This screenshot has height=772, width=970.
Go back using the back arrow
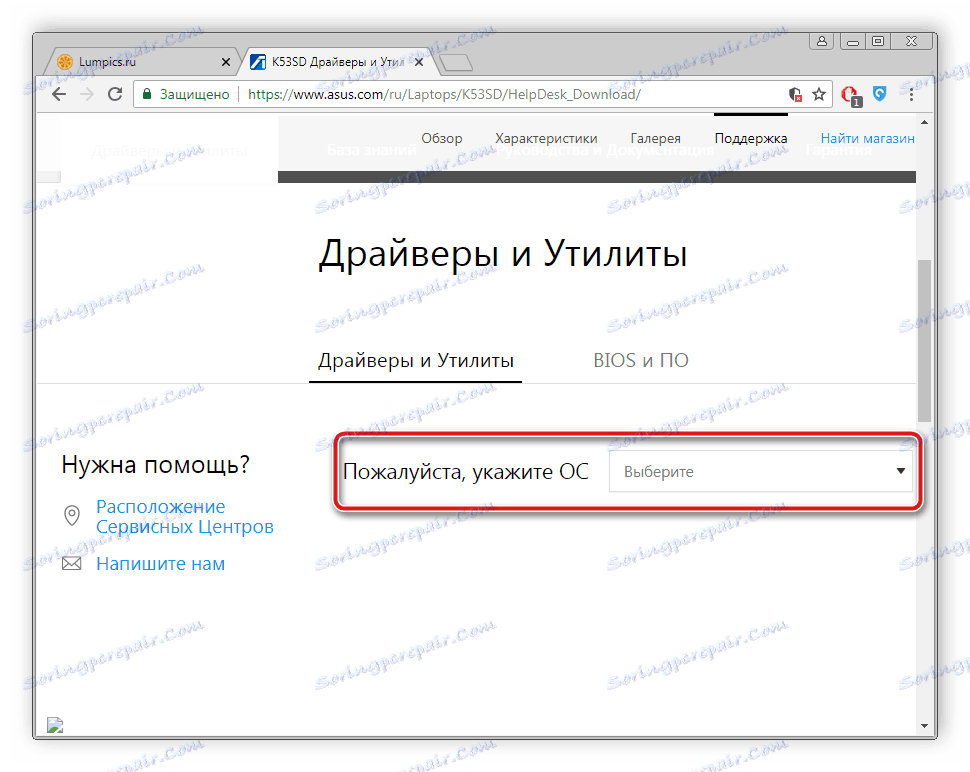58,93
